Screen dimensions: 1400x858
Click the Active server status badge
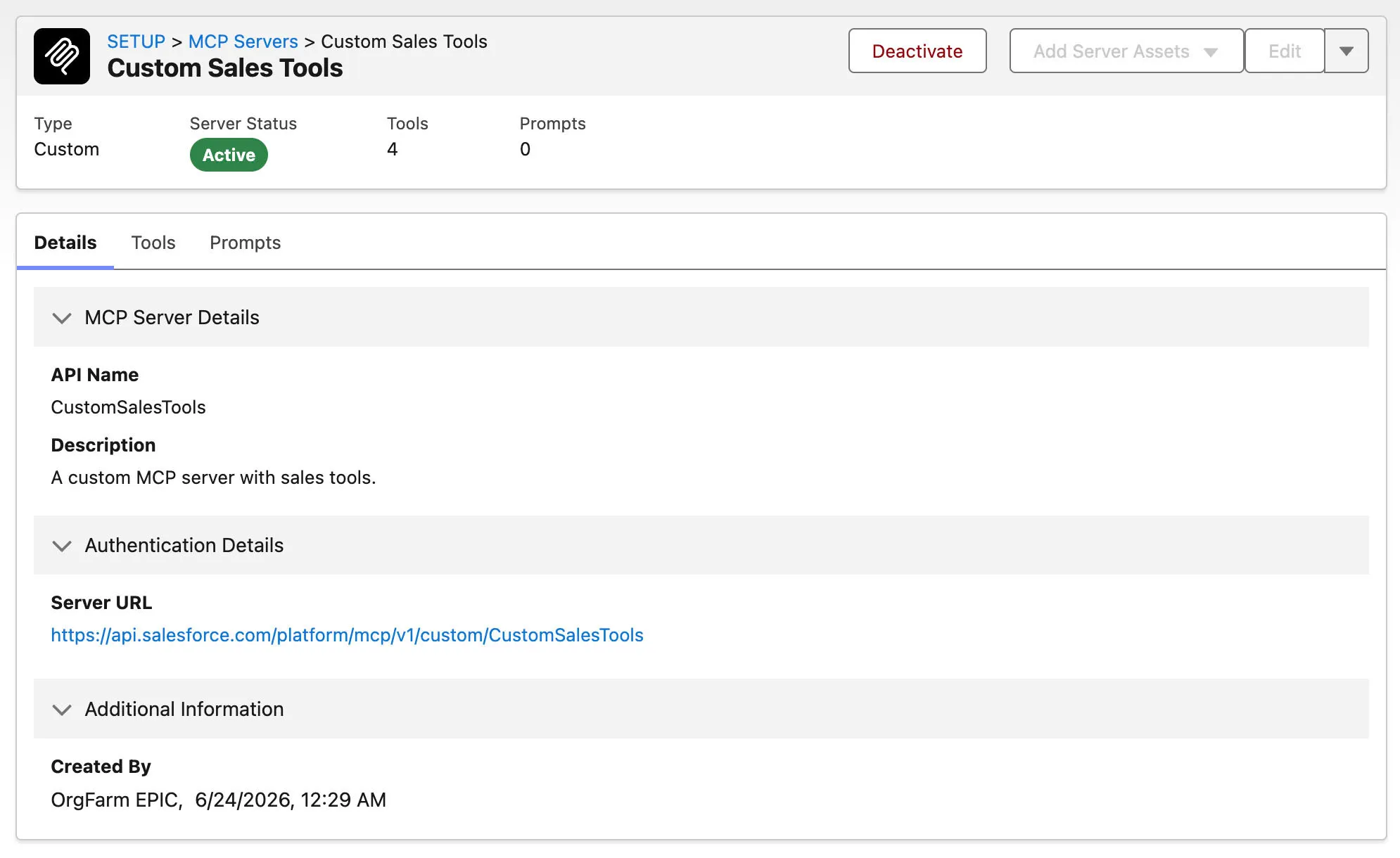pyautogui.click(x=229, y=155)
